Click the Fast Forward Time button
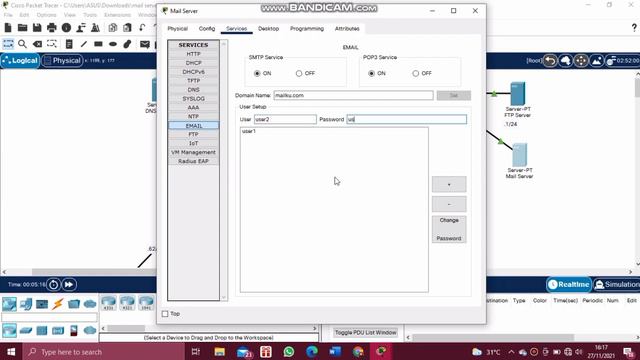Image resolution: width=640 pixels, height=360 pixels. [x=69, y=284]
